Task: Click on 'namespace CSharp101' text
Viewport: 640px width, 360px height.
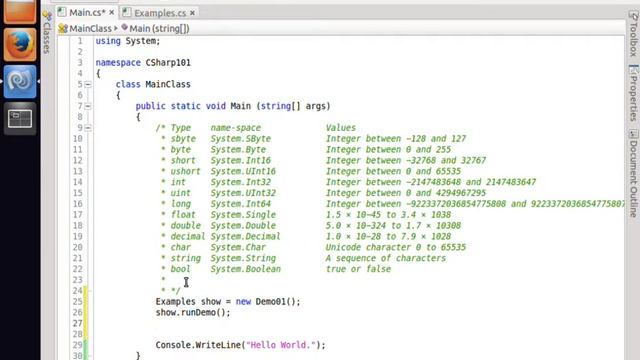Action: click(x=143, y=62)
